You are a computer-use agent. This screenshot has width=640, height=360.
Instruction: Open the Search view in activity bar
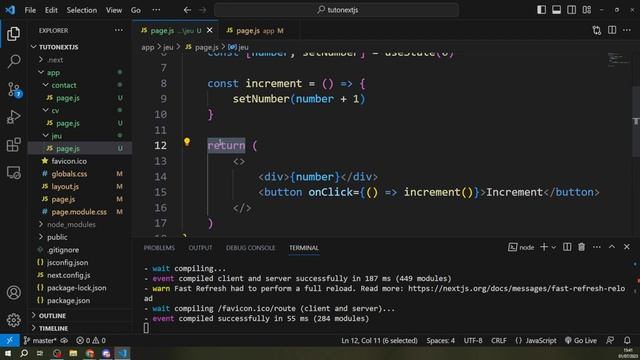[x=13, y=61]
